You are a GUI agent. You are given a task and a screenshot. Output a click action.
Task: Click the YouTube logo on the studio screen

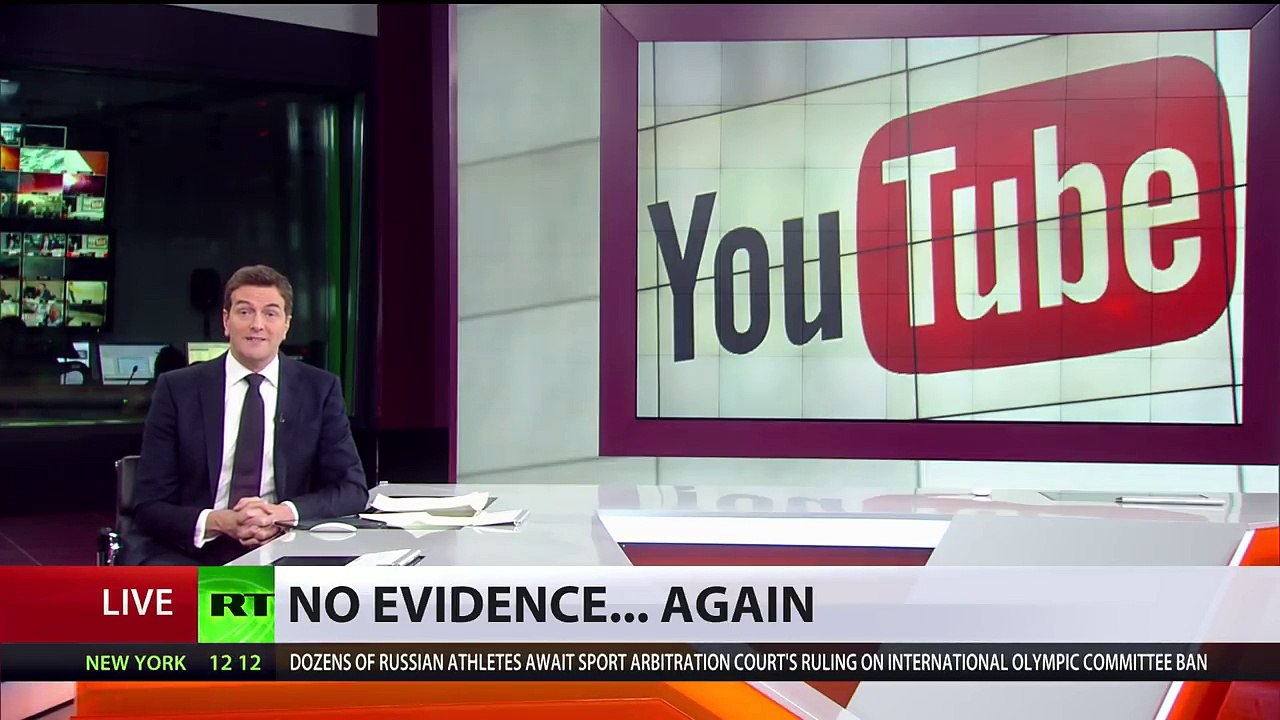click(941, 215)
